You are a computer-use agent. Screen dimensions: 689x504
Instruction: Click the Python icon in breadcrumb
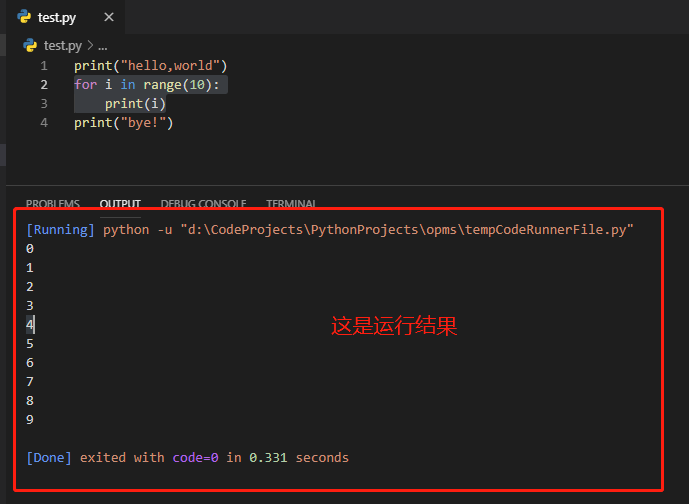click(x=30, y=45)
